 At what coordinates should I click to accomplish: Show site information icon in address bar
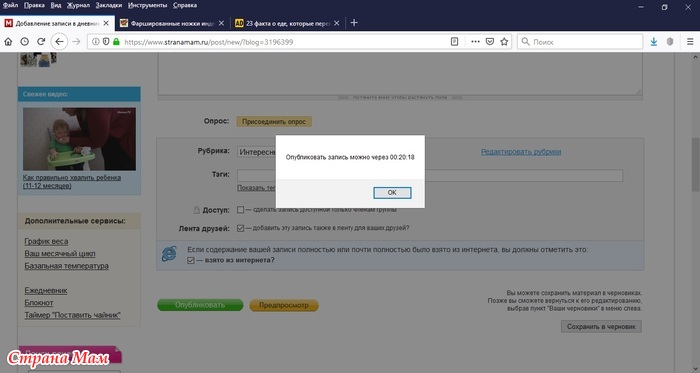[96, 41]
